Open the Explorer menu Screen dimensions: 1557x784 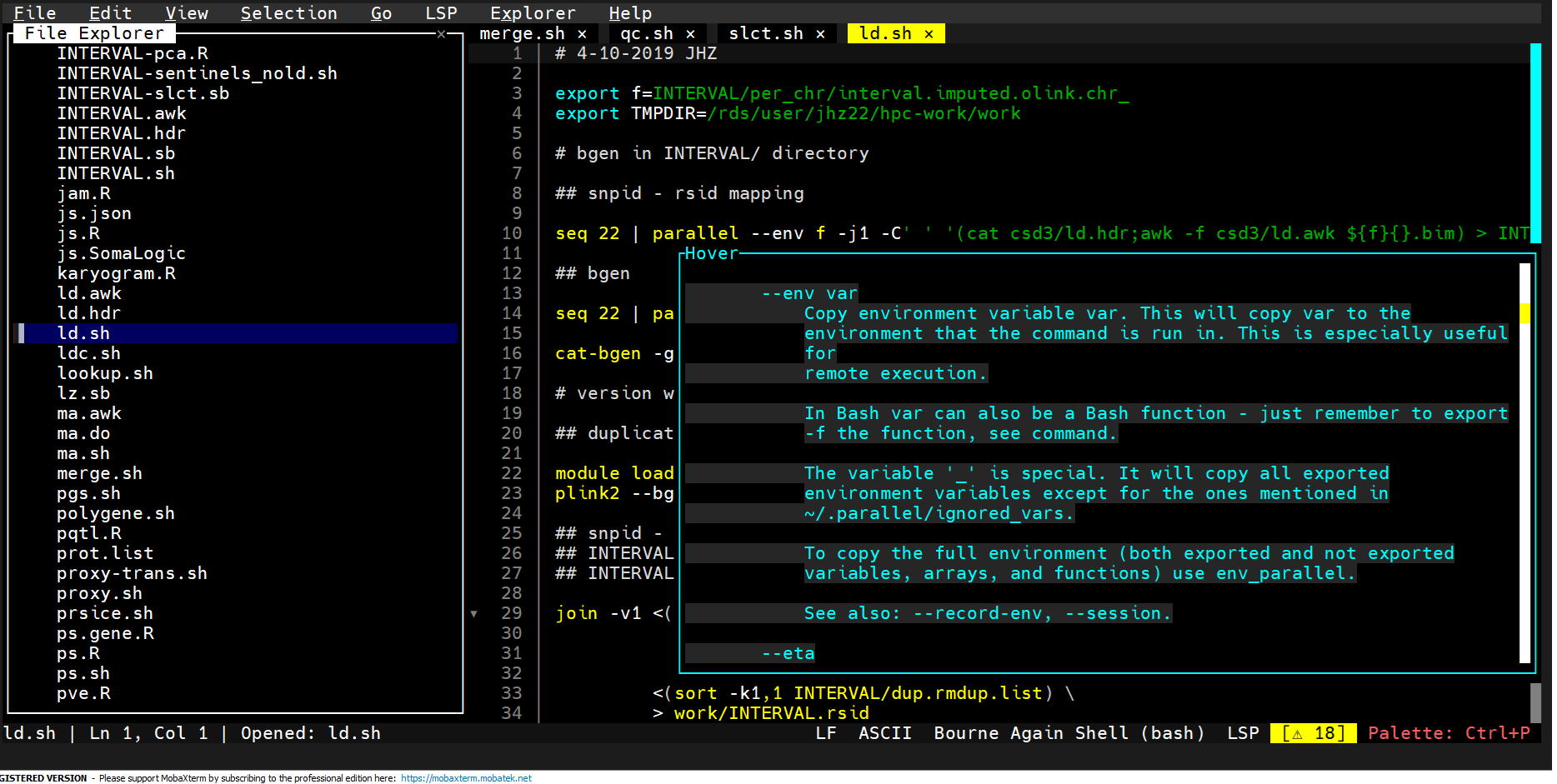coord(533,13)
